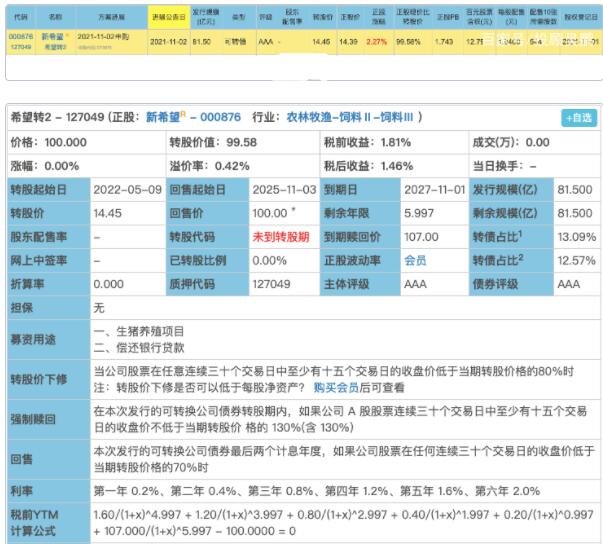Click the 转股起始日 value 2022-05-09
Screen dimensions: 603x544
point(128,190)
